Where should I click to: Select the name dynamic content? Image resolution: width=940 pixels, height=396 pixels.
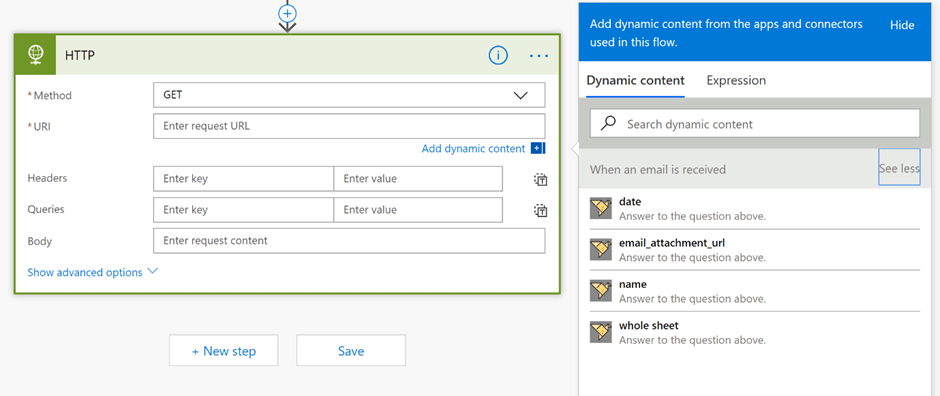[755, 291]
